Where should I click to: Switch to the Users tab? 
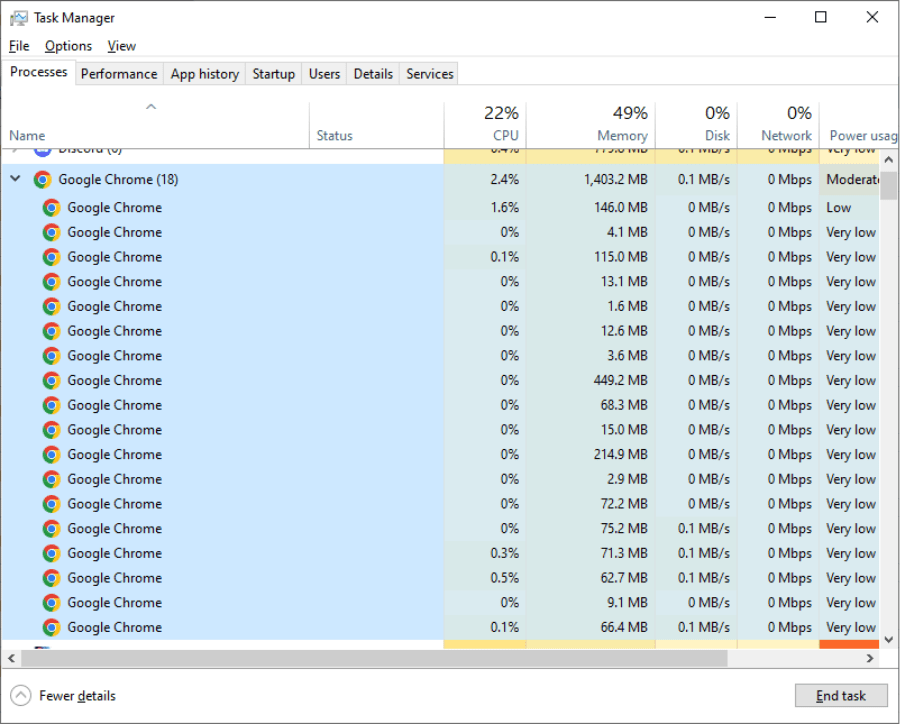click(324, 73)
